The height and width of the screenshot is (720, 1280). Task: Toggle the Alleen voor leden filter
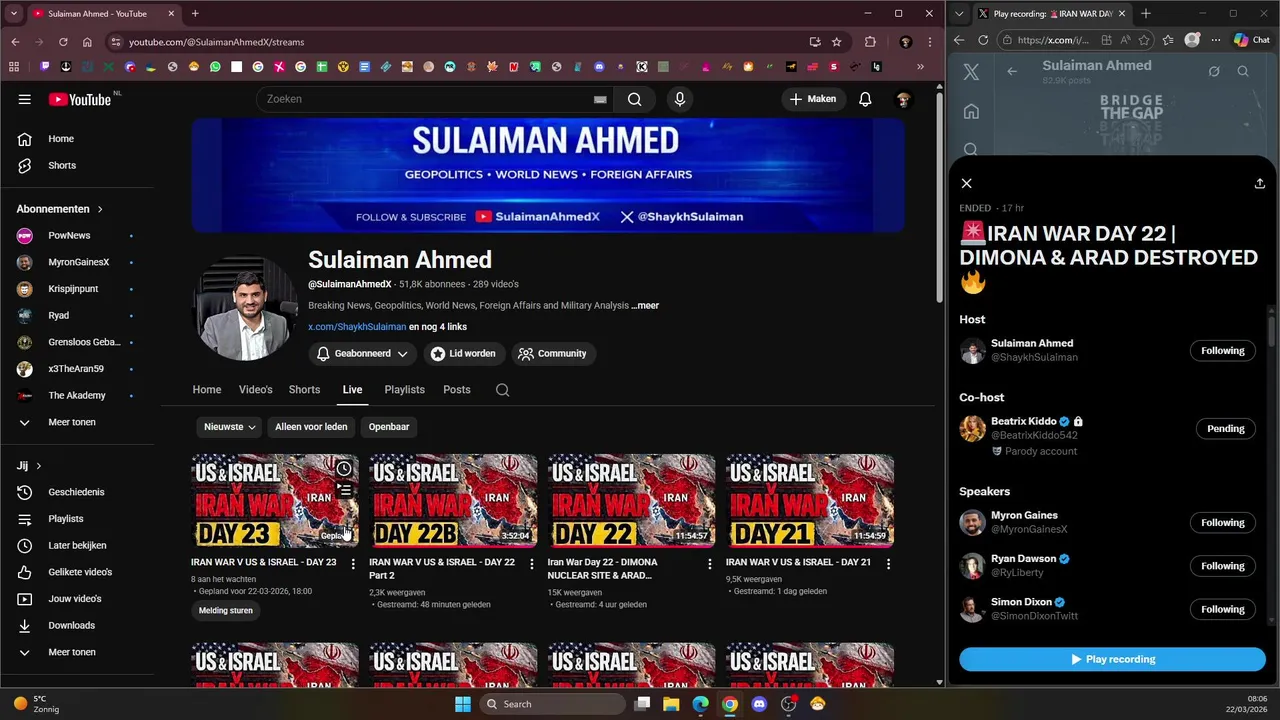311,427
